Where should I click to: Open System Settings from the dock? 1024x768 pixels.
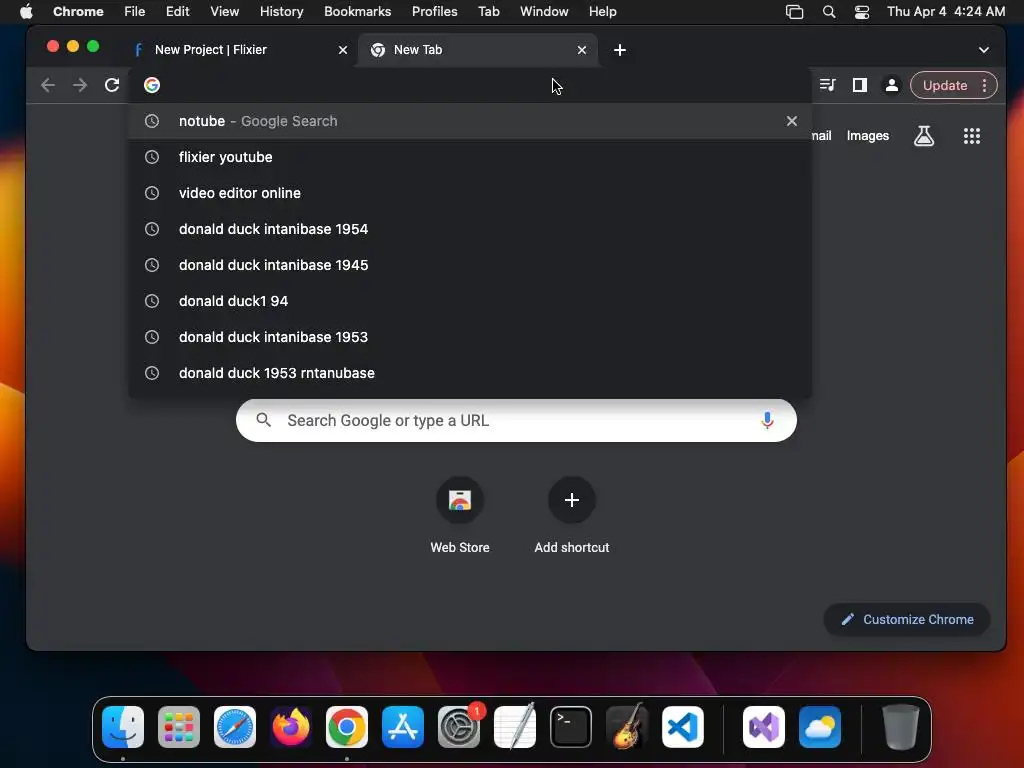point(458,727)
